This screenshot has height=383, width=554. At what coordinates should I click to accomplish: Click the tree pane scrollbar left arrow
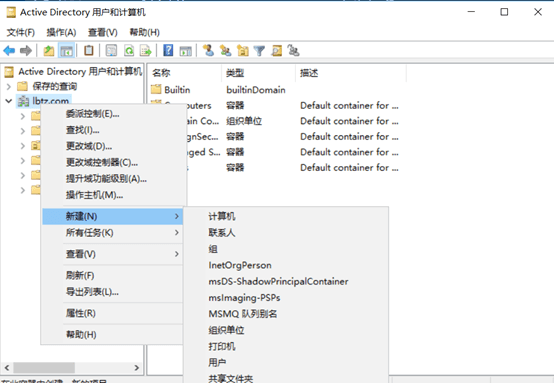[x=7, y=368]
